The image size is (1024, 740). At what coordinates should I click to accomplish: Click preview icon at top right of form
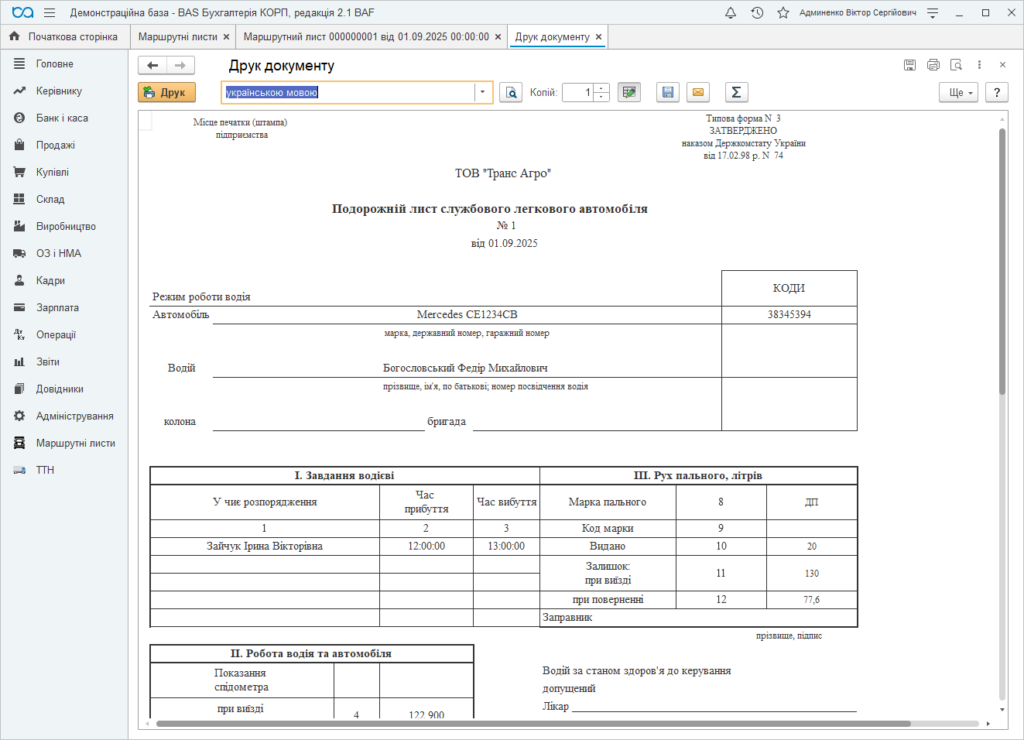click(956, 65)
